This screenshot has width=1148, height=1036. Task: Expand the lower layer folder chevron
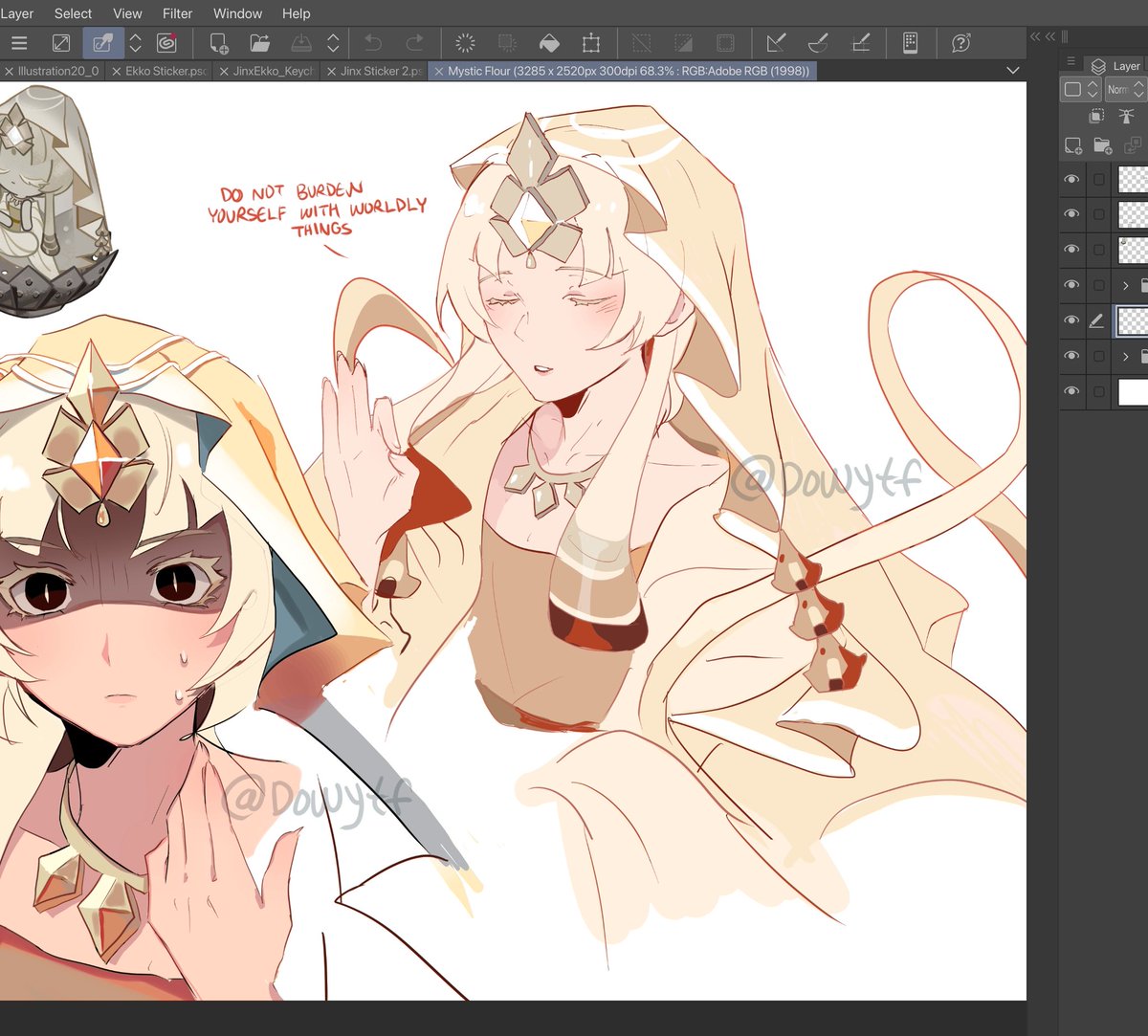(x=1126, y=356)
